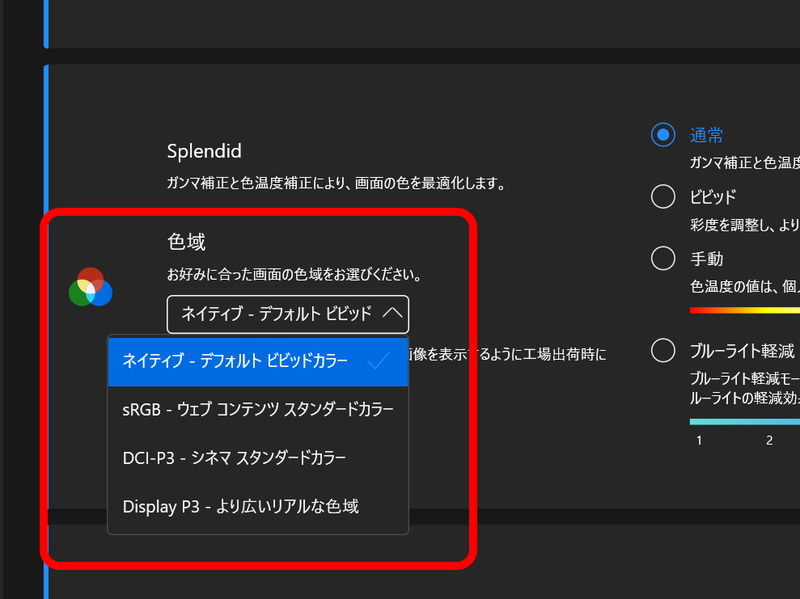Enable ブルーライト軽減 mode
800x599 pixels.
pos(662,350)
